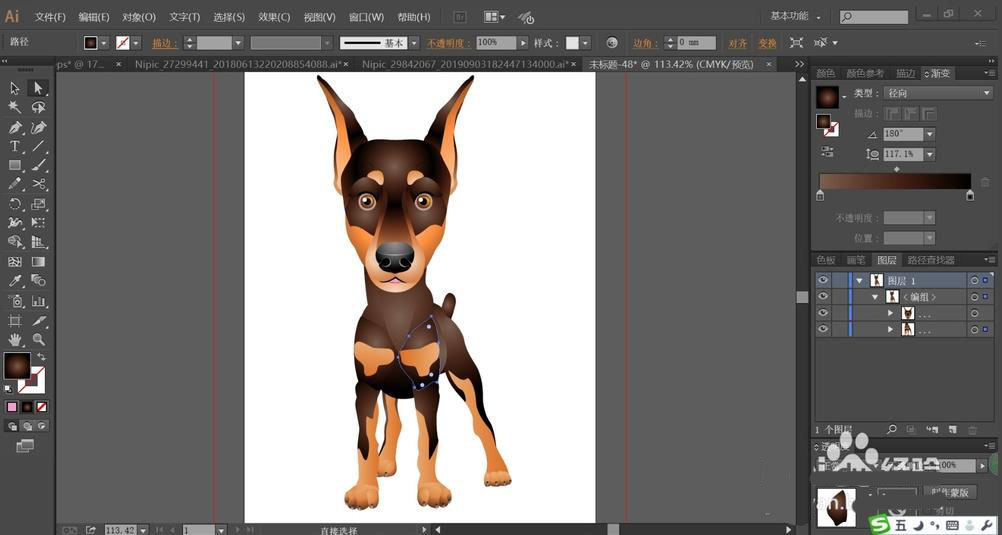1002x535 pixels.
Task: Enable Draw Inside mode
Action: [42, 426]
